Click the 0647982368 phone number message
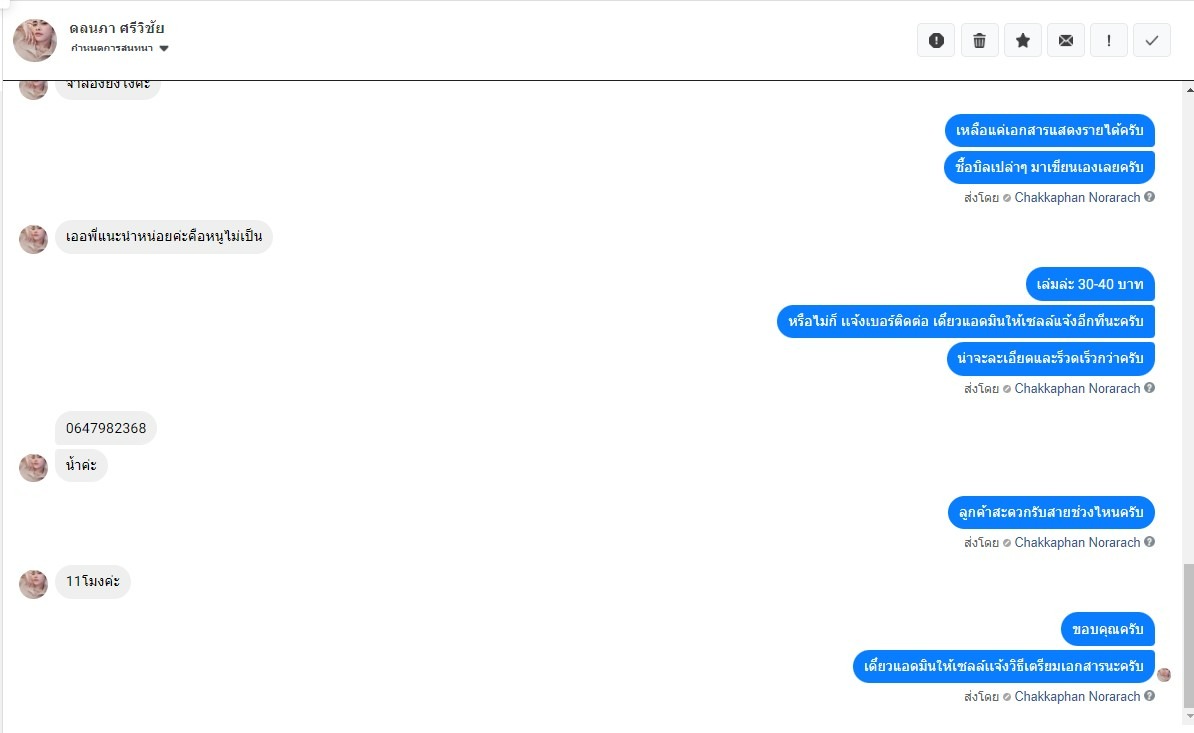 pos(106,428)
